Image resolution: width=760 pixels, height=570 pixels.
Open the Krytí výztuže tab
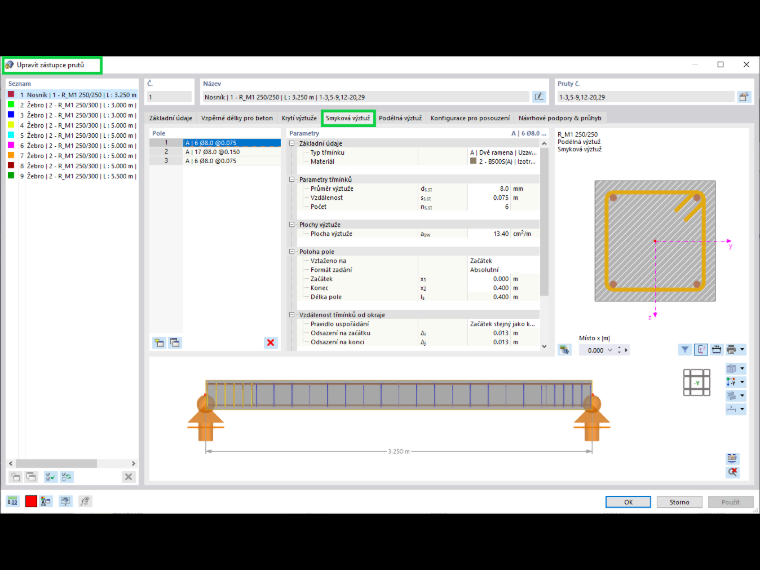pos(299,118)
